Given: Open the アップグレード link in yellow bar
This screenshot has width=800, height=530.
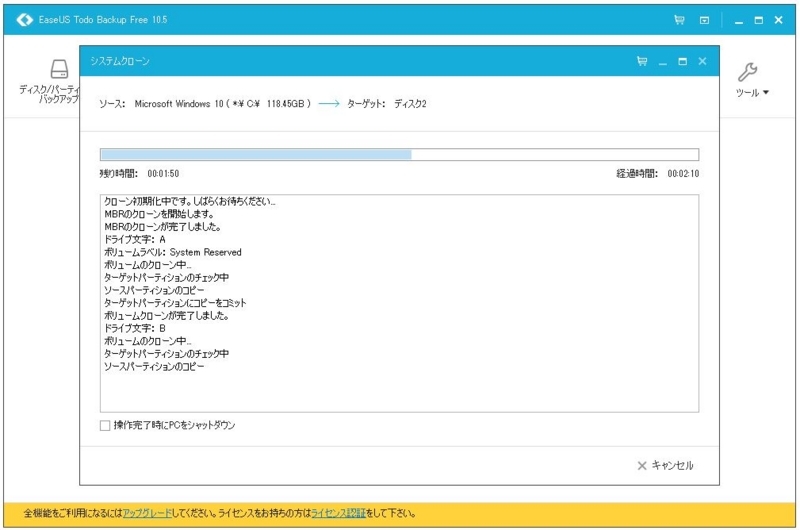Looking at the screenshot, I should tap(147, 513).
